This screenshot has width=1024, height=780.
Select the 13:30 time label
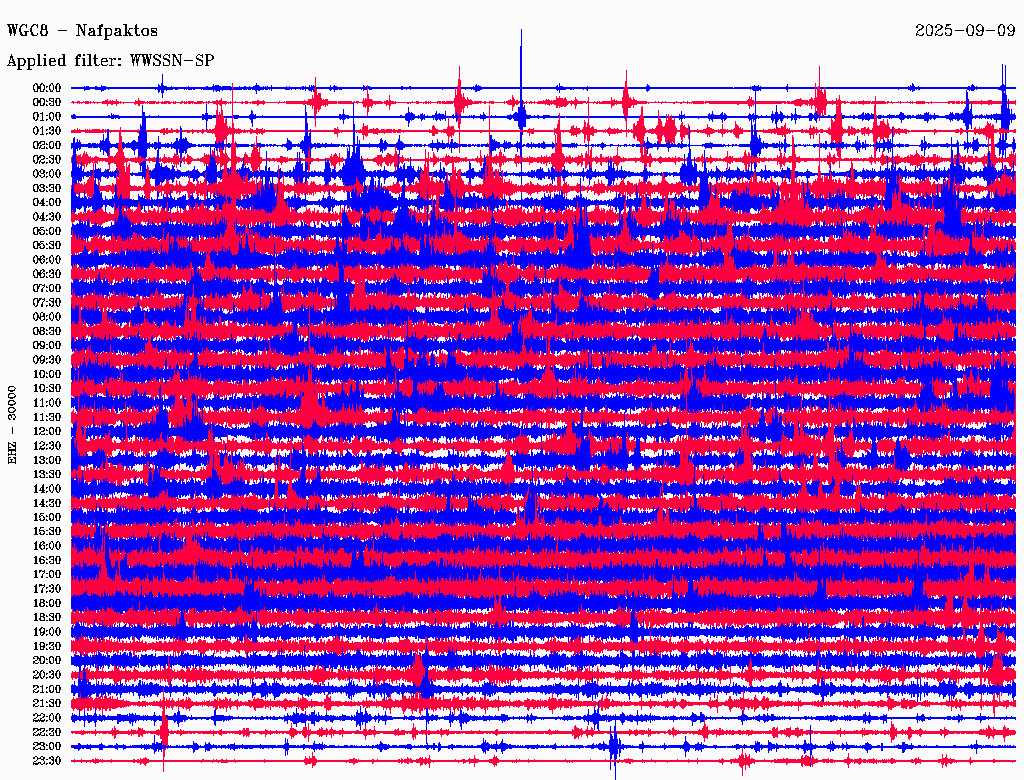(x=47, y=475)
